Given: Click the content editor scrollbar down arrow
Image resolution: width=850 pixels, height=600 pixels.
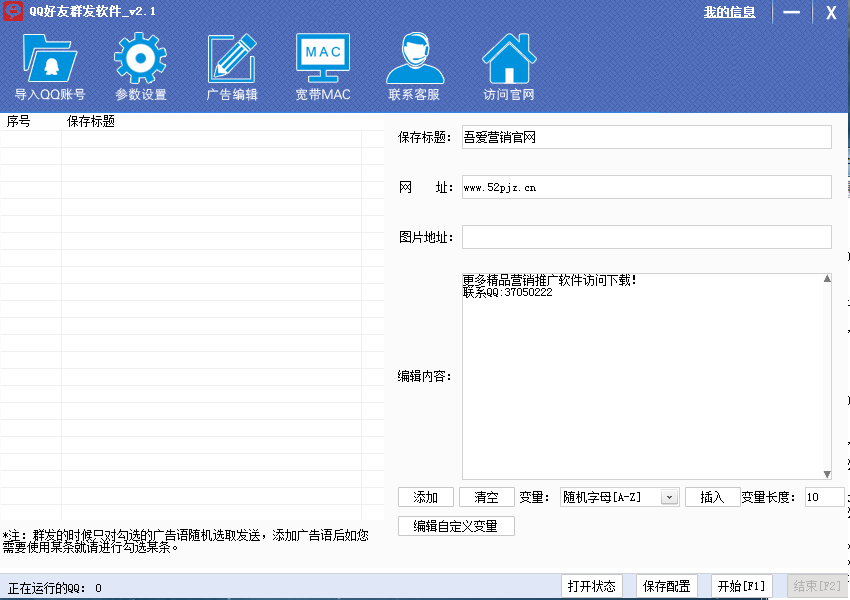Looking at the screenshot, I should click(827, 474).
